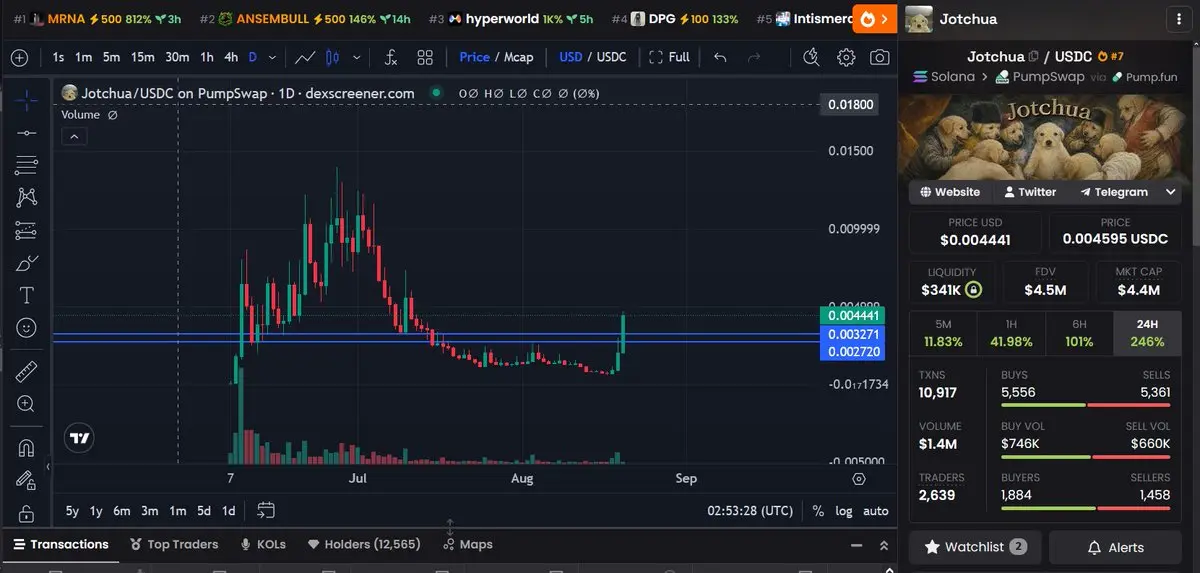Screen dimensions: 1200x573
Task: Set chart interval to 15m
Action: click(x=143, y=58)
